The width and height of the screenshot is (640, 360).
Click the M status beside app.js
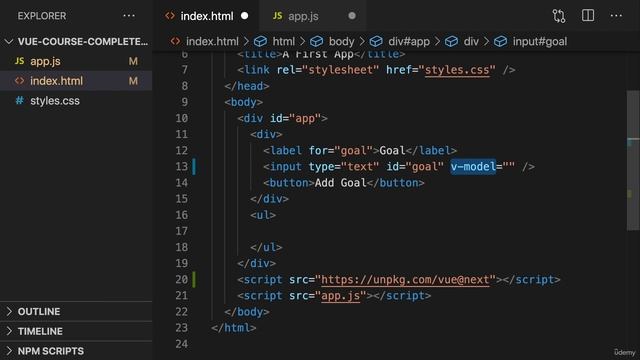pos(133,61)
